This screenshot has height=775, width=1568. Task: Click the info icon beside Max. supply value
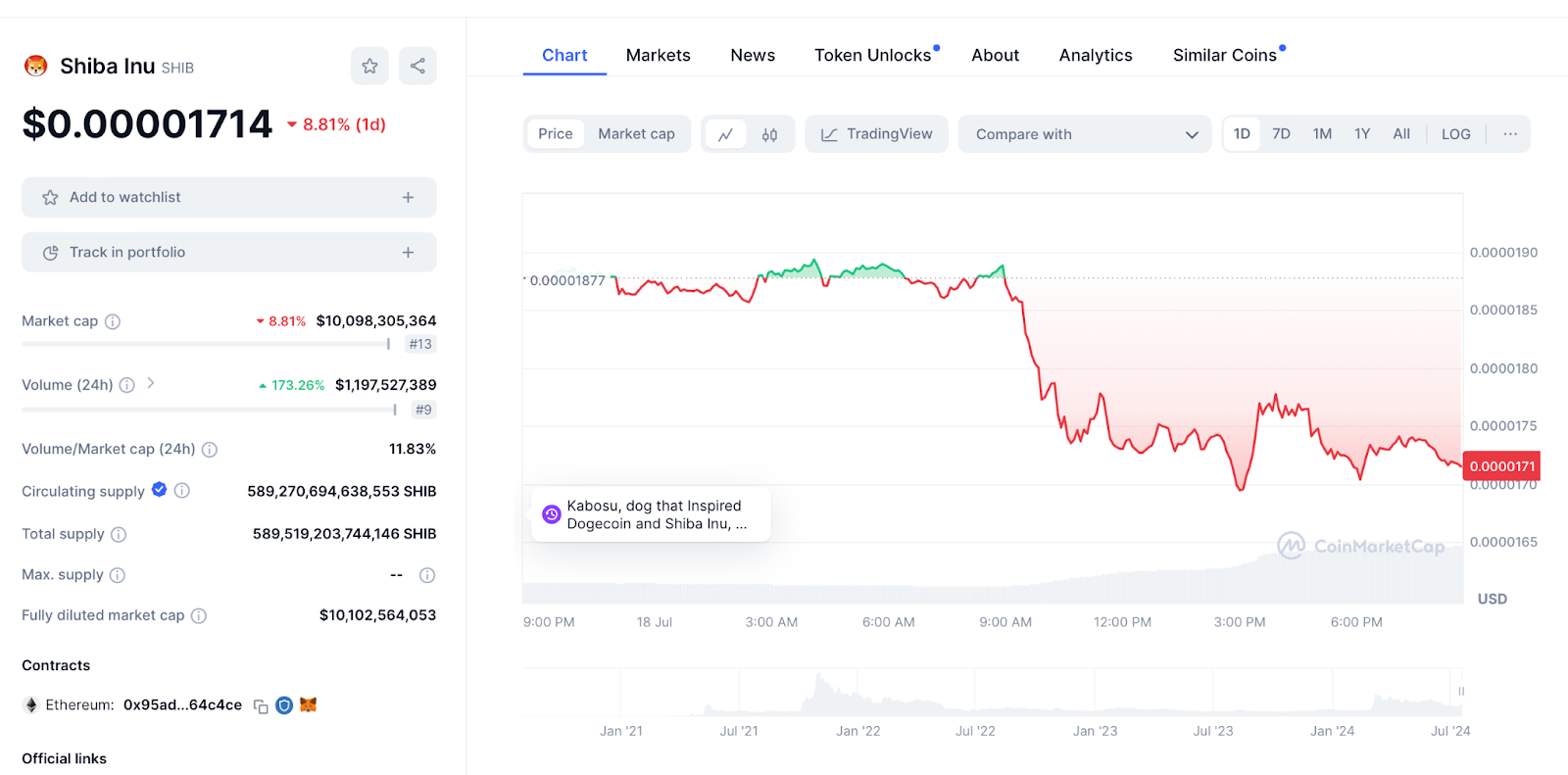point(427,575)
